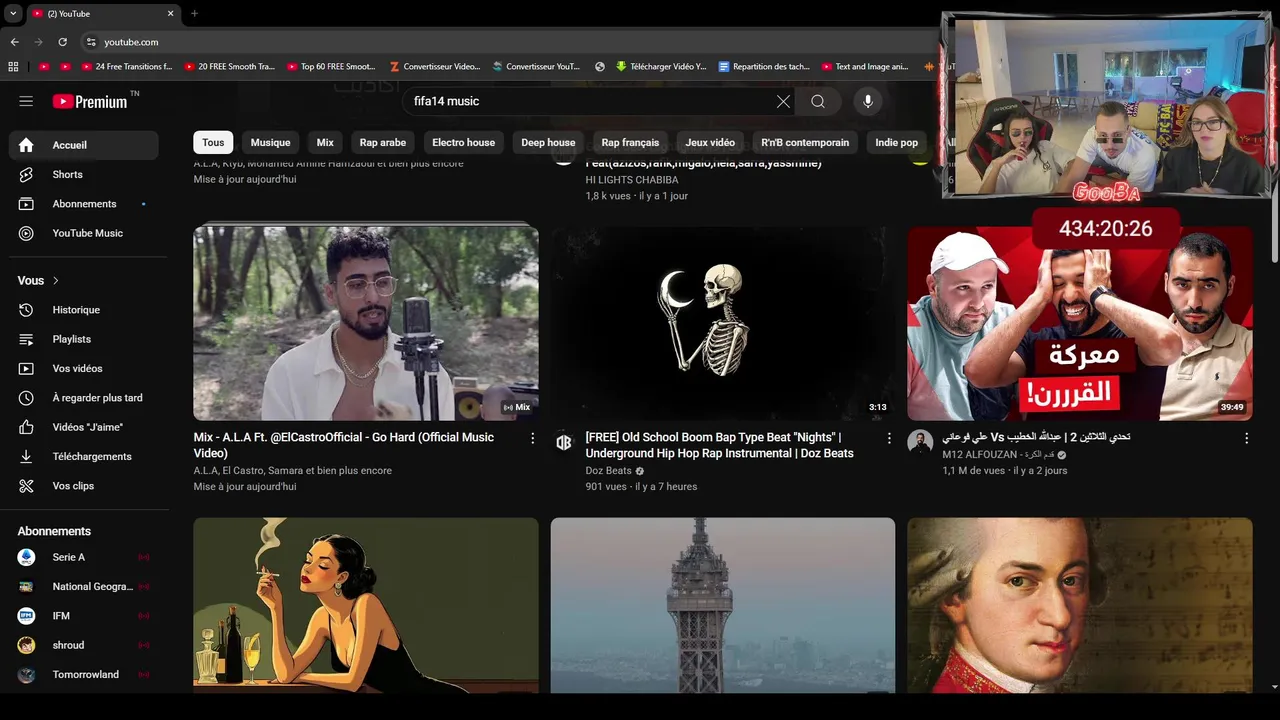This screenshot has height=720, width=1280.
Task: Select the Rap français filter chip
Action: [x=630, y=142]
